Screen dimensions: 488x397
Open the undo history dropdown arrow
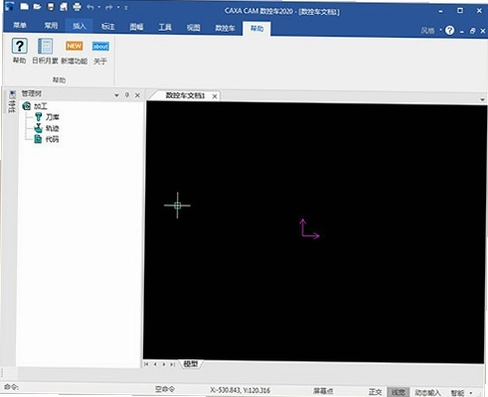99,7
